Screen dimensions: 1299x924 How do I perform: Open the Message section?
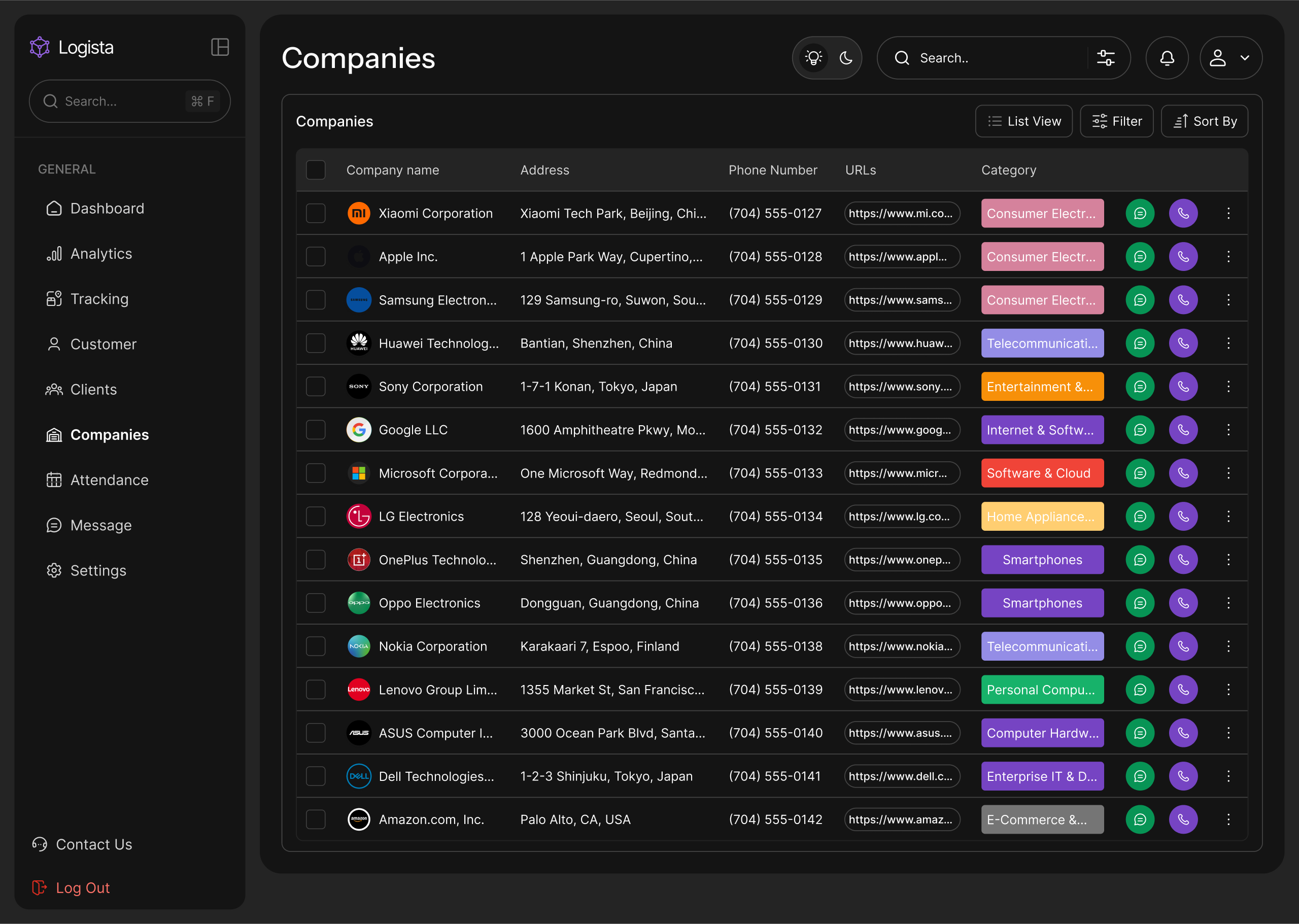(x=89, y=525)
